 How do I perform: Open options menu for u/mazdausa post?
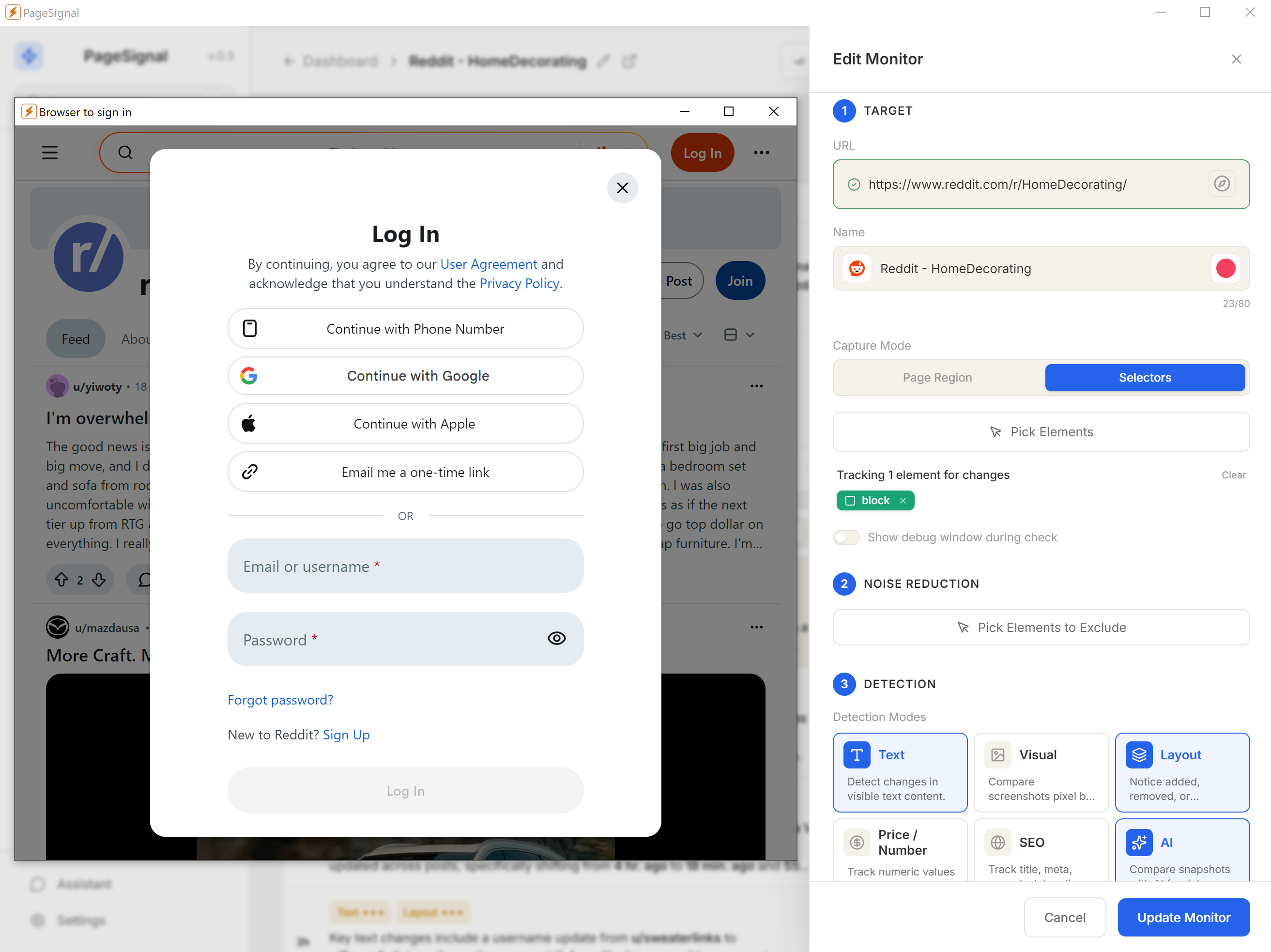point(757,628)
